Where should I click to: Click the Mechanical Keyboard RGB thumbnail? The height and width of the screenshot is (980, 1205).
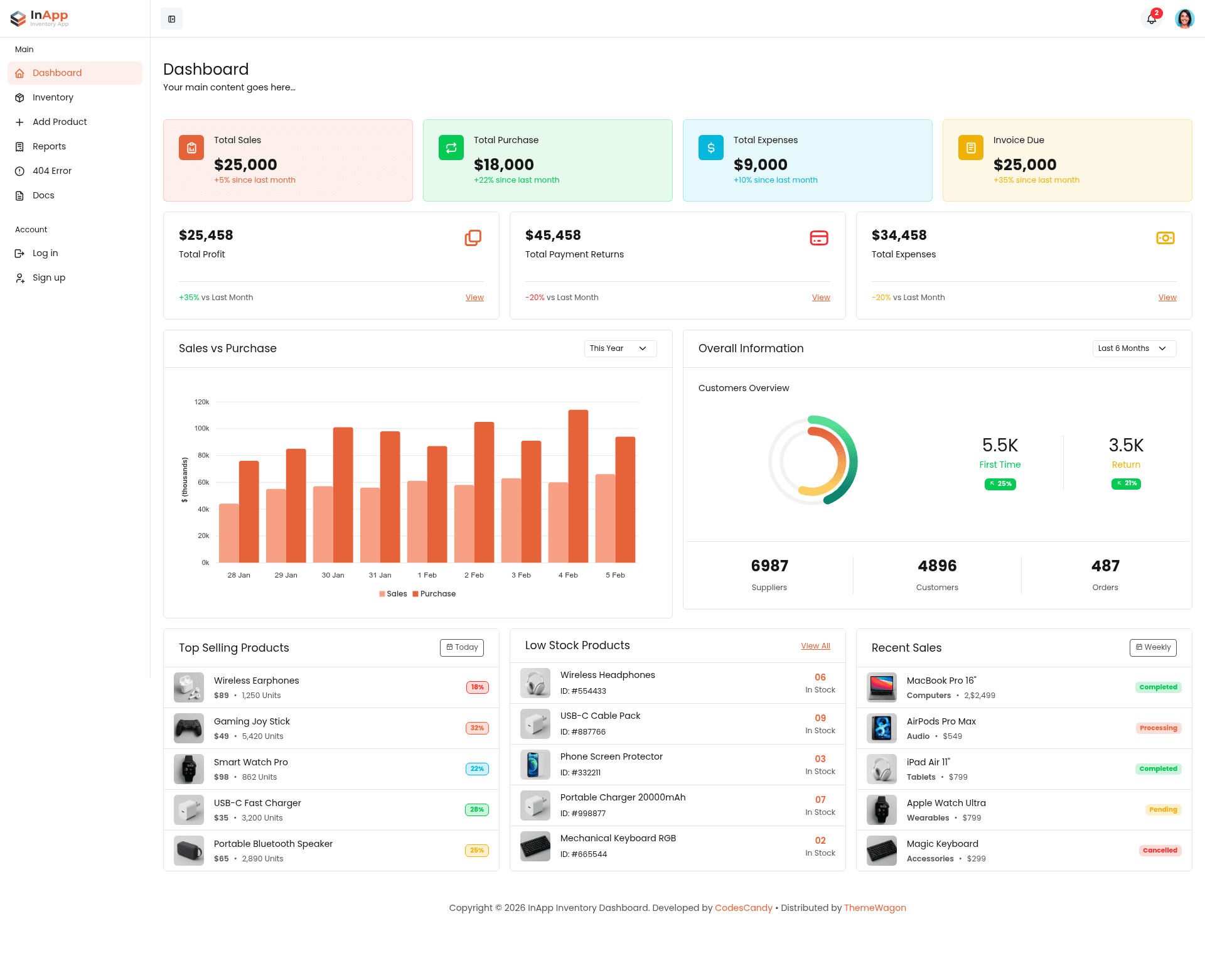point(535,846)
